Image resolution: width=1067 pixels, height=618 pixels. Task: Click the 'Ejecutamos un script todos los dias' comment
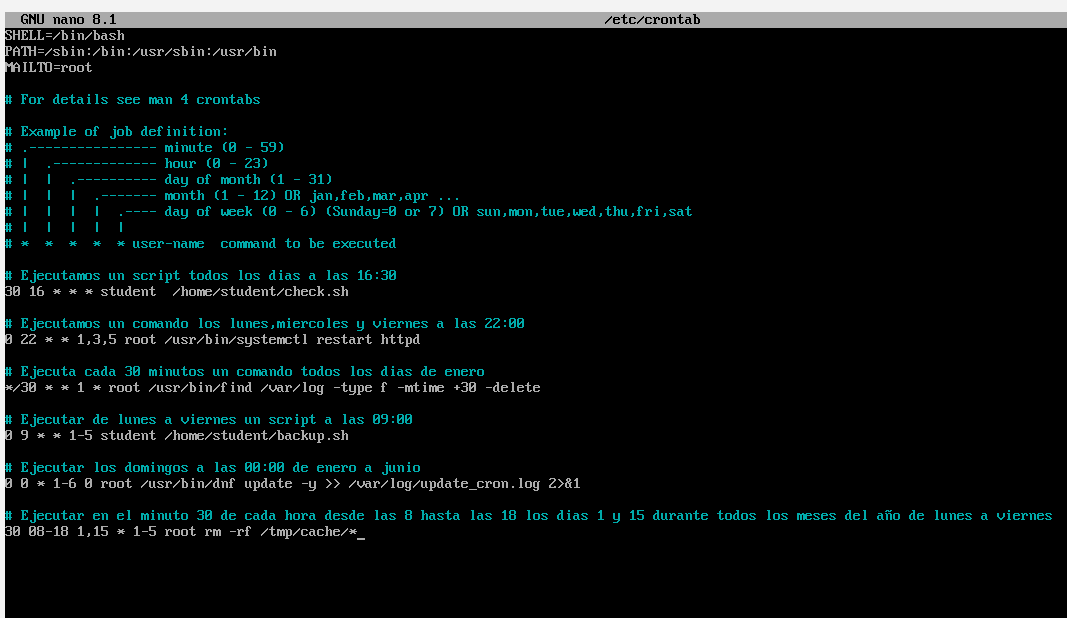click(200, 276)
